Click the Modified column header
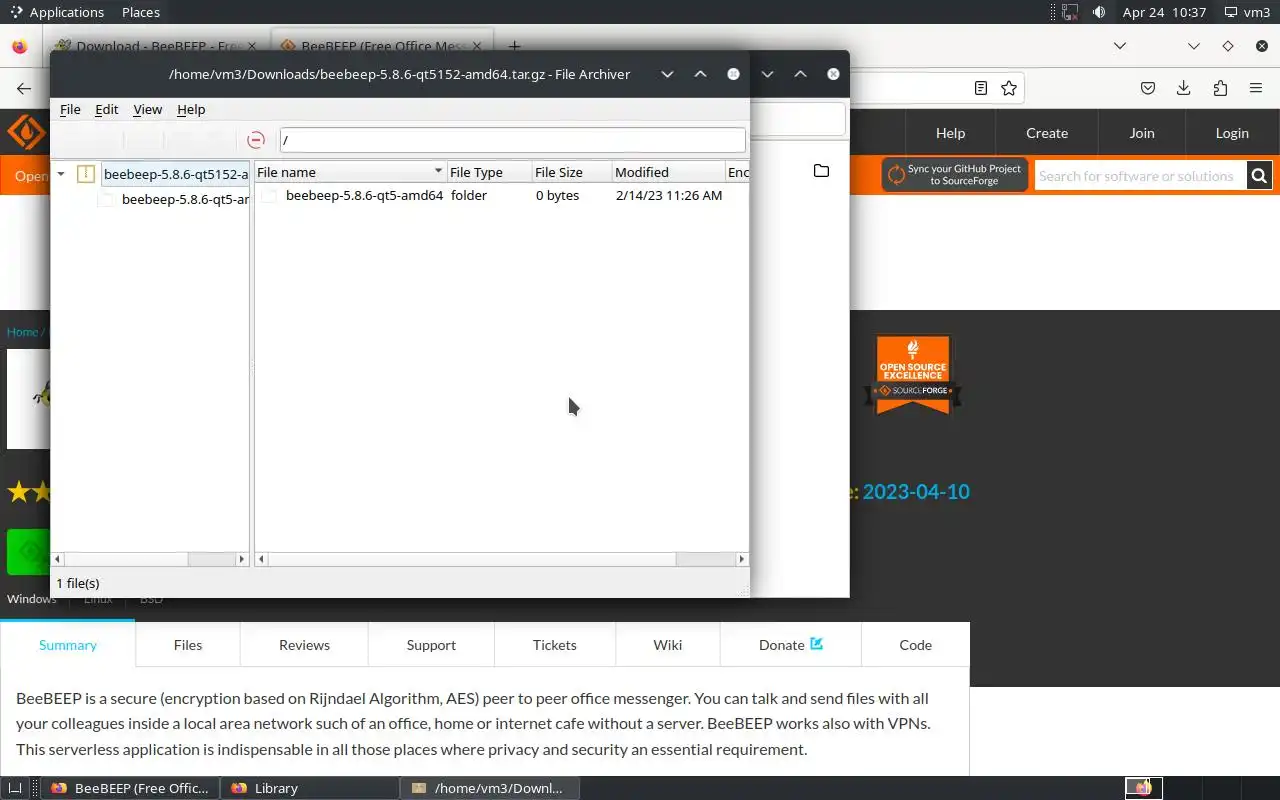 click(668, 172)
